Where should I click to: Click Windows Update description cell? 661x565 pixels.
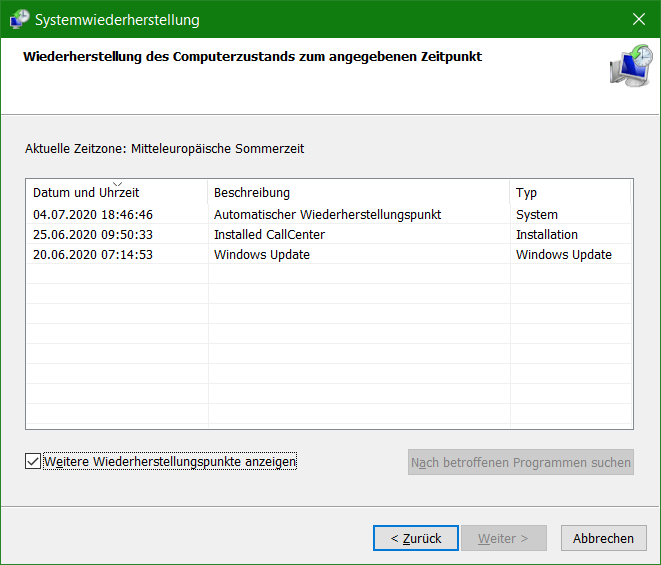pos(262,255)
